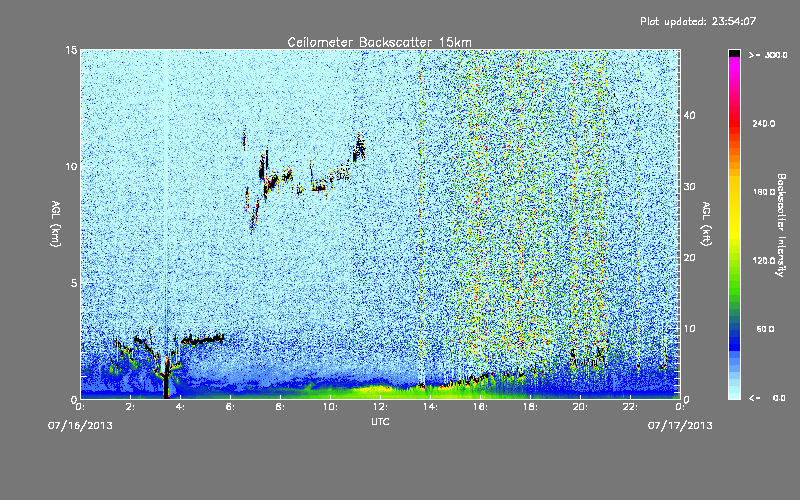Click the 'Ceilometer Backscatter 15km' plot title
Viewport: 800px width, 500px height.
tap(379, 42)
